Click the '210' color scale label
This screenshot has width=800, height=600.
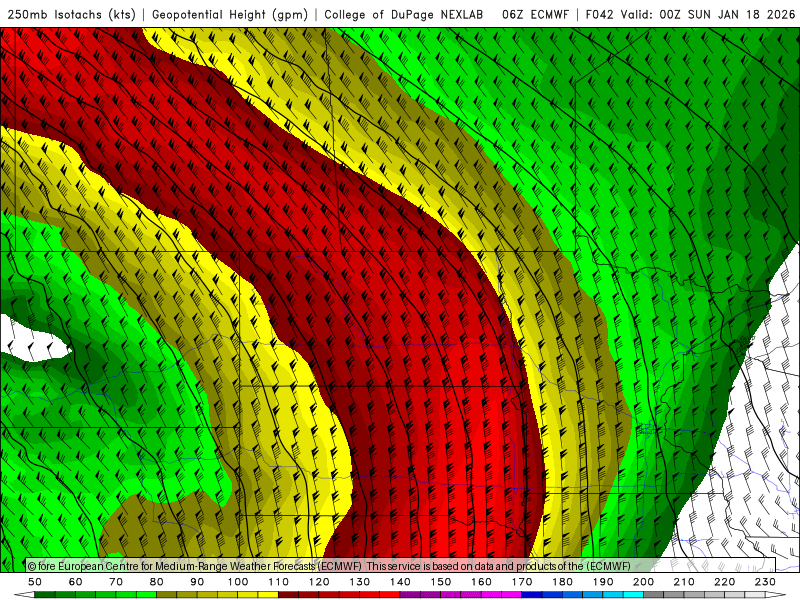[684, 582]
